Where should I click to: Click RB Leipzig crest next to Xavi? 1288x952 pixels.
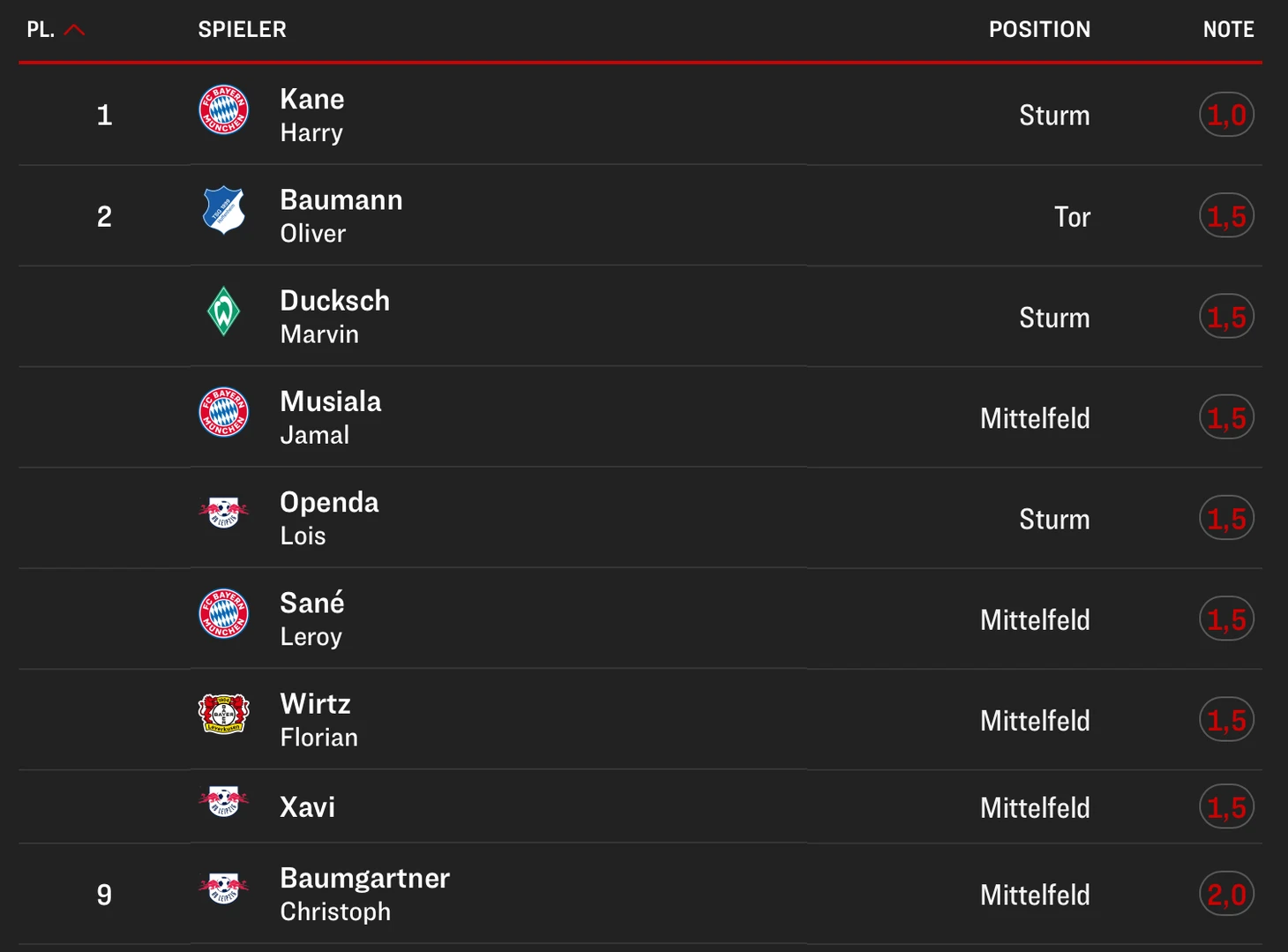tap(224, 802)
